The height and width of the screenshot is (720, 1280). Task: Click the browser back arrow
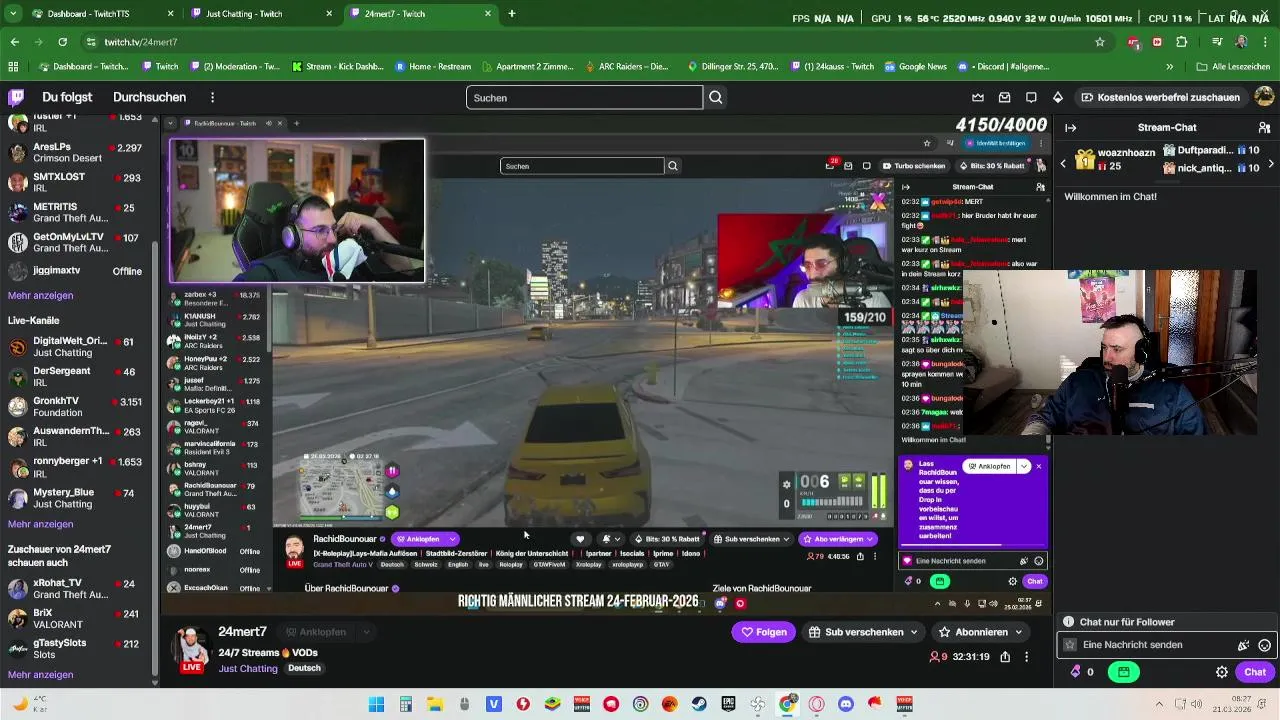click(x=15, y=42)
